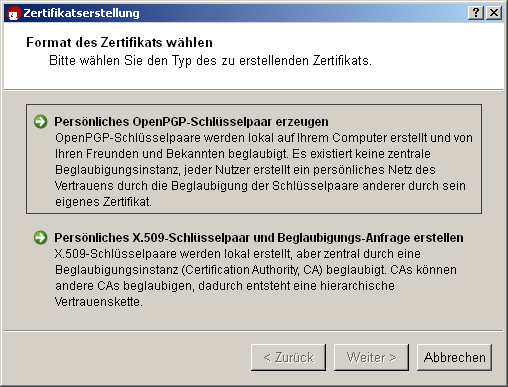Click the word Vertrauenskette in X.509 description
Screen dimensions: 508x387
click(99, 302)
